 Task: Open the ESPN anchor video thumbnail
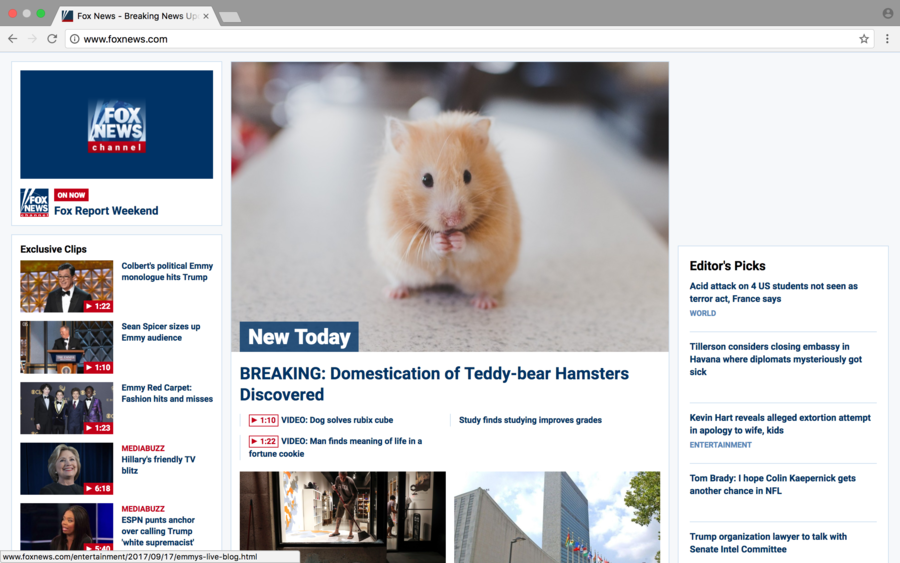pos(67,527)
